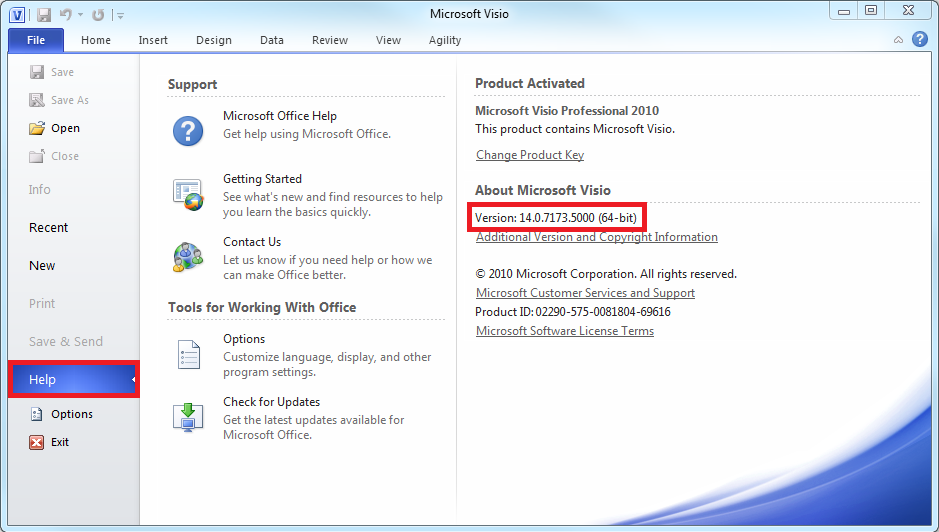This screenshot has height=532, width=939.
Task: Click the Change Product Key link
Action: pos(530,155)
